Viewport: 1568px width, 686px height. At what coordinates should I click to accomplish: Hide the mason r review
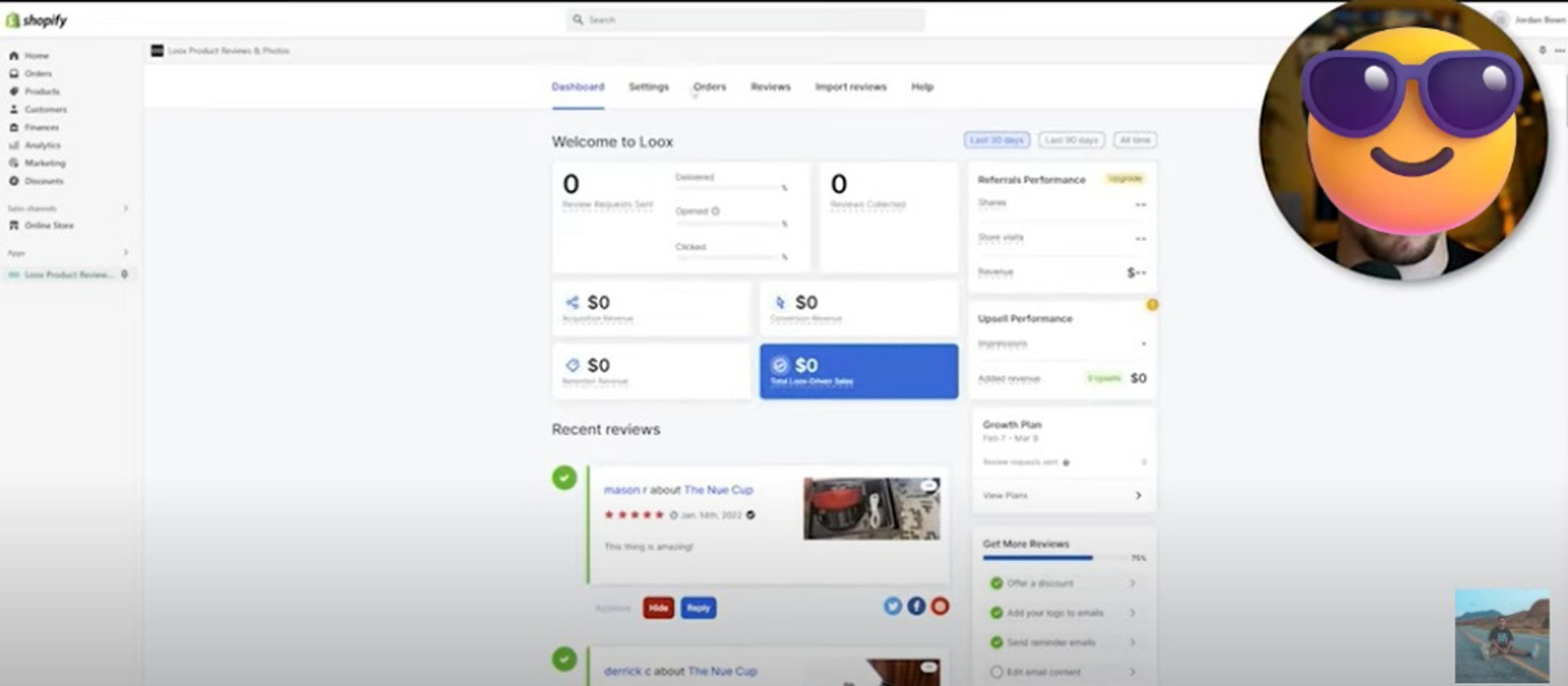pos(658,608)
